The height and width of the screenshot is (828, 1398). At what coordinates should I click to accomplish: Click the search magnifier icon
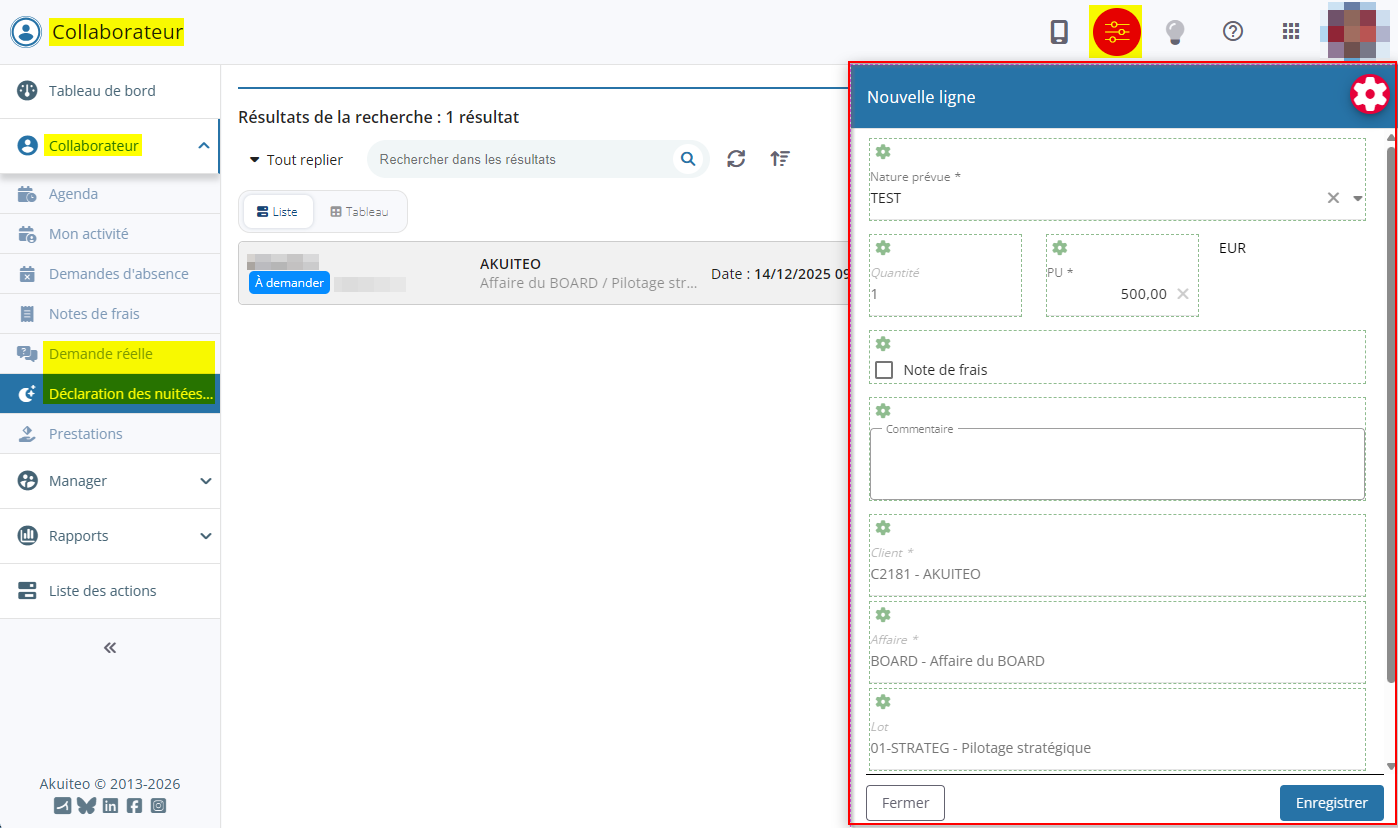pyautogui.click(x=687, y=159)
